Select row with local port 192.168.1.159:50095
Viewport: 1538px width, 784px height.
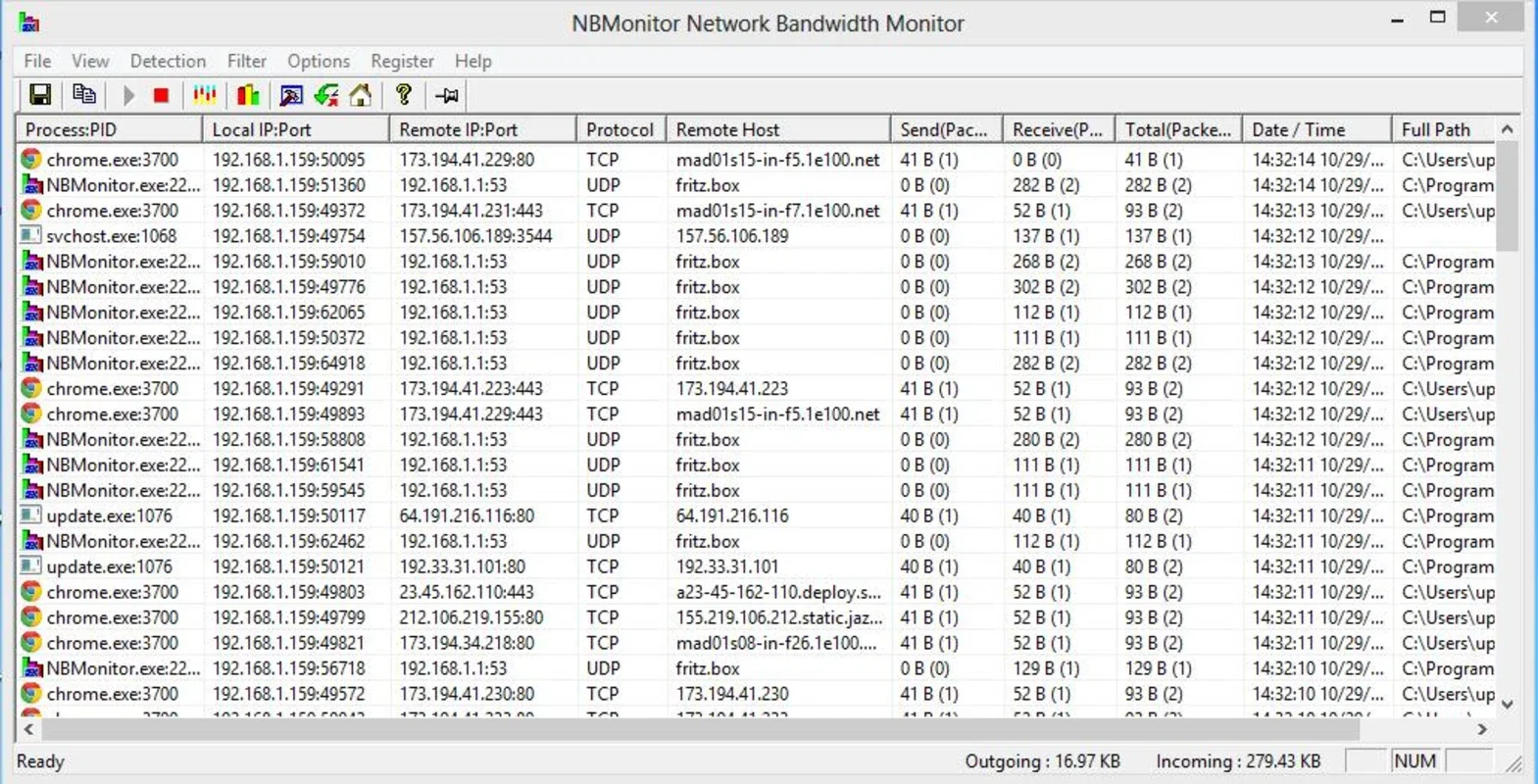point(757,159)
